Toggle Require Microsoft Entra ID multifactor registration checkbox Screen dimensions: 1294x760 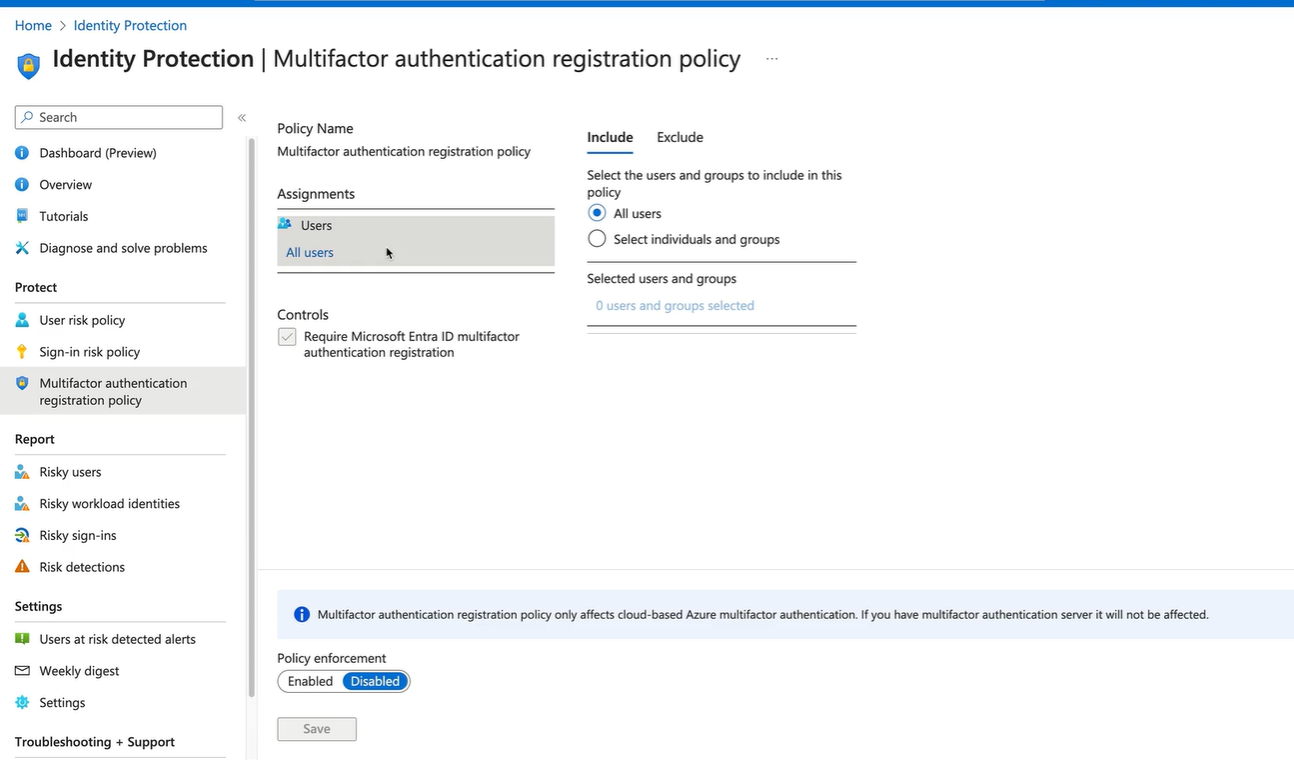pos(287,337)
